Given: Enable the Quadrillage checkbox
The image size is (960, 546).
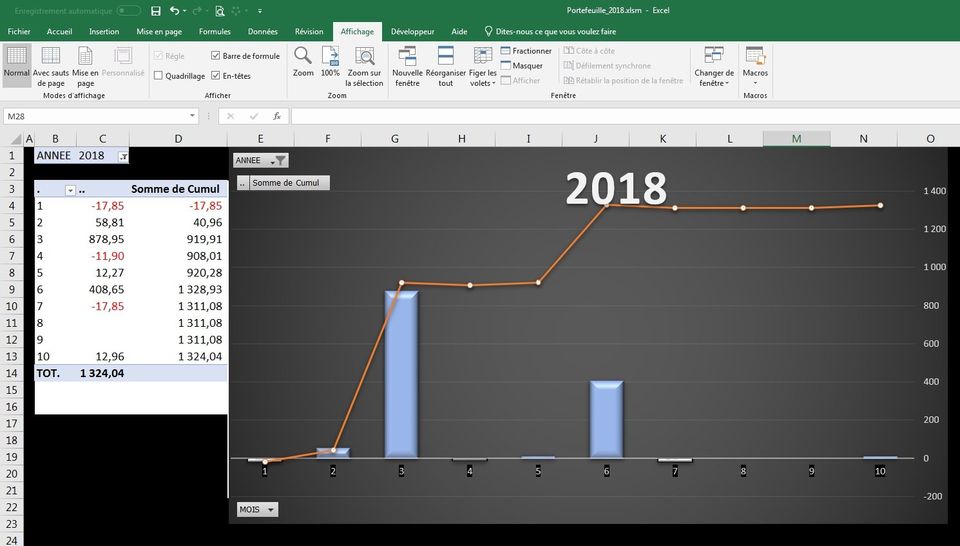Looking at the screenshot, I should (x=158, y=76).
